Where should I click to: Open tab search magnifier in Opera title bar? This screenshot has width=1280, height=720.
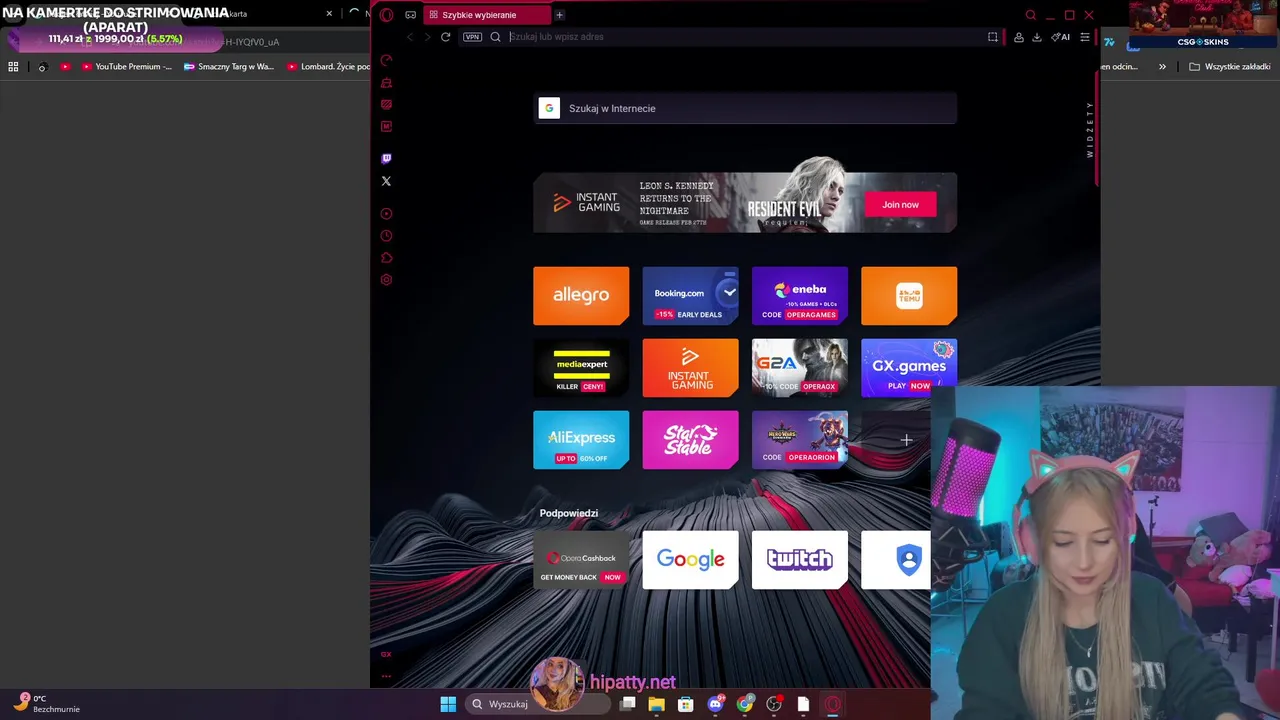[1030, 15]
